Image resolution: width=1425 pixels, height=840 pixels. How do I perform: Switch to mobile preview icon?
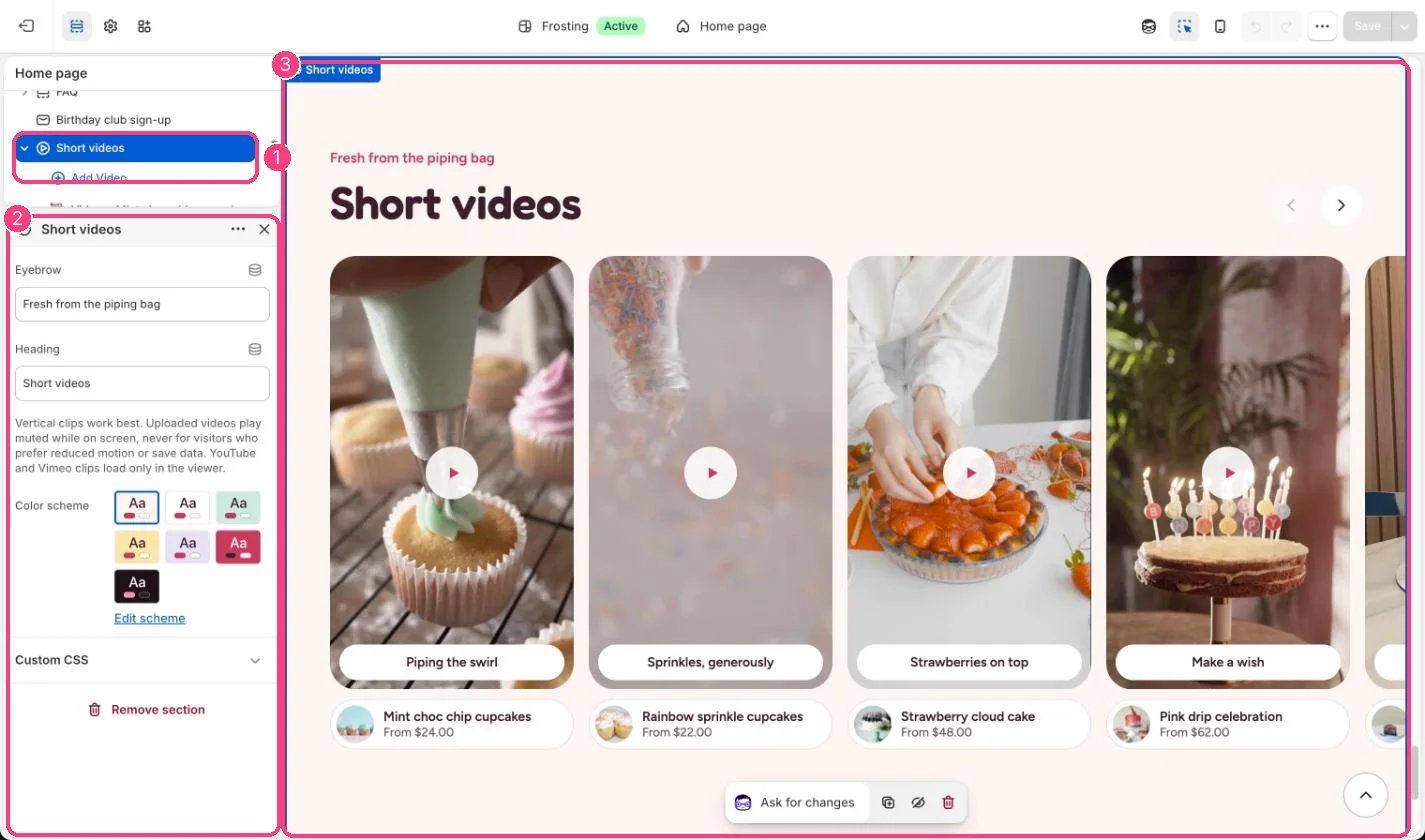1220,26
